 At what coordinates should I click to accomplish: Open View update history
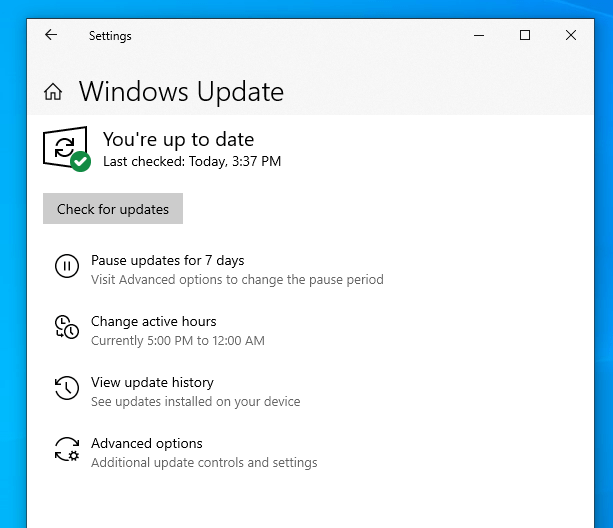pos(152,383)
